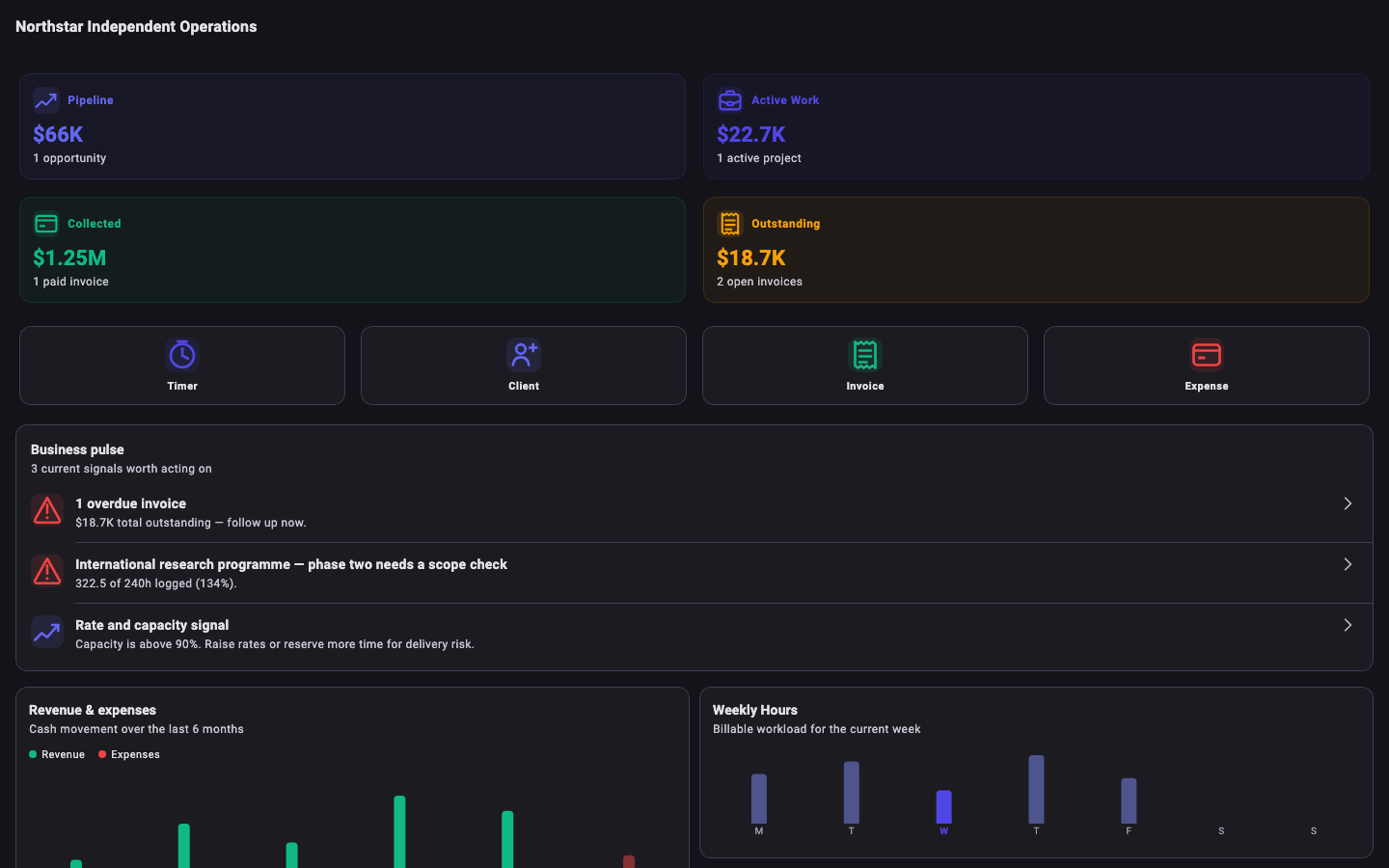Click the Revenue legend label
The image size is (1389, 868).
tap(63, 754)
